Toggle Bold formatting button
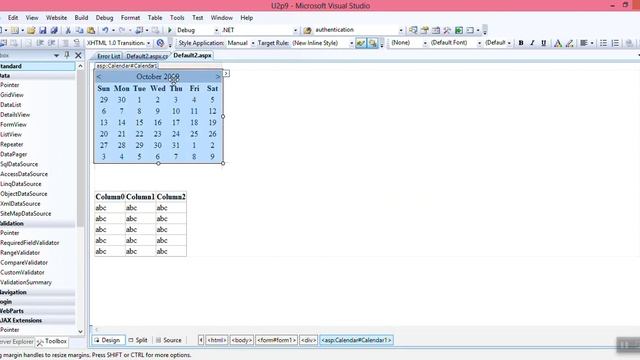The image size is (640, 360). point(521,43)
